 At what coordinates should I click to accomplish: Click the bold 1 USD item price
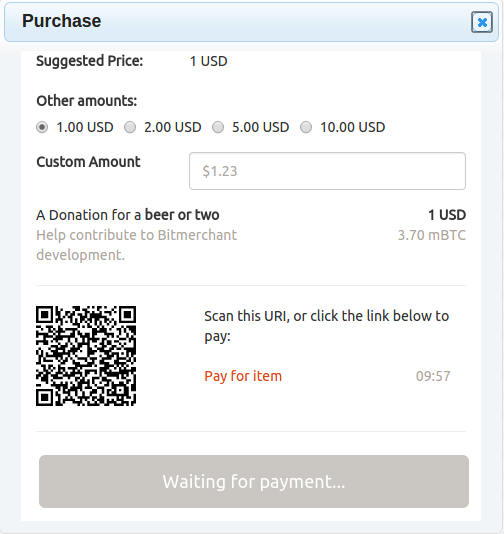click(447, 215)
